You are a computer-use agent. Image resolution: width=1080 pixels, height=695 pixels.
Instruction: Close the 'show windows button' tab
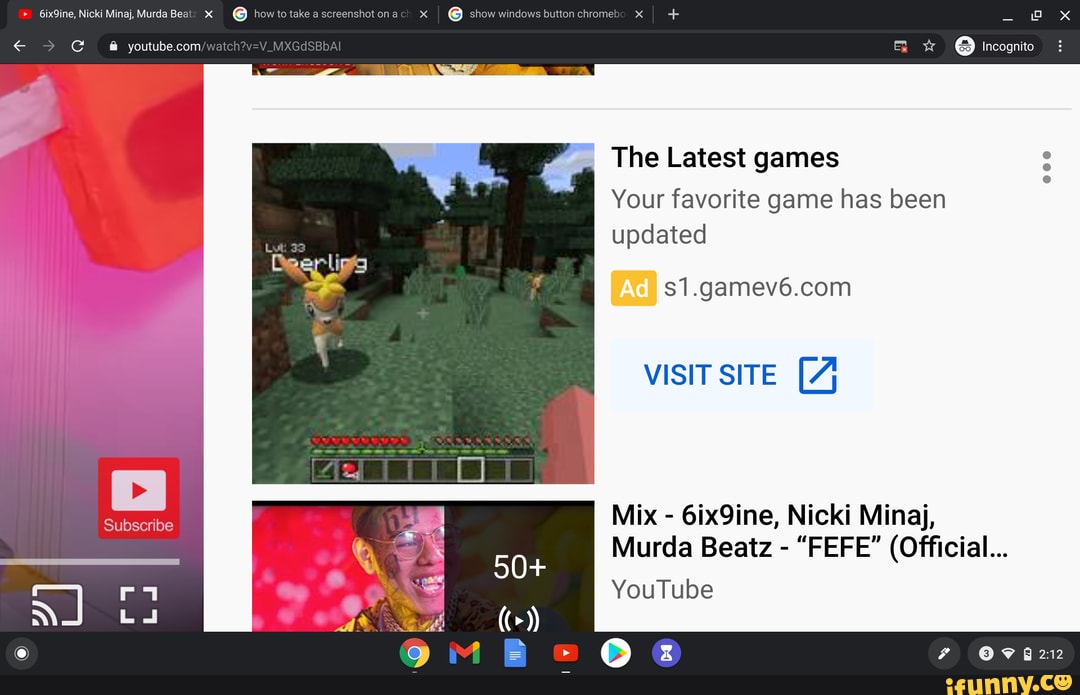click(x=639, y=14)
